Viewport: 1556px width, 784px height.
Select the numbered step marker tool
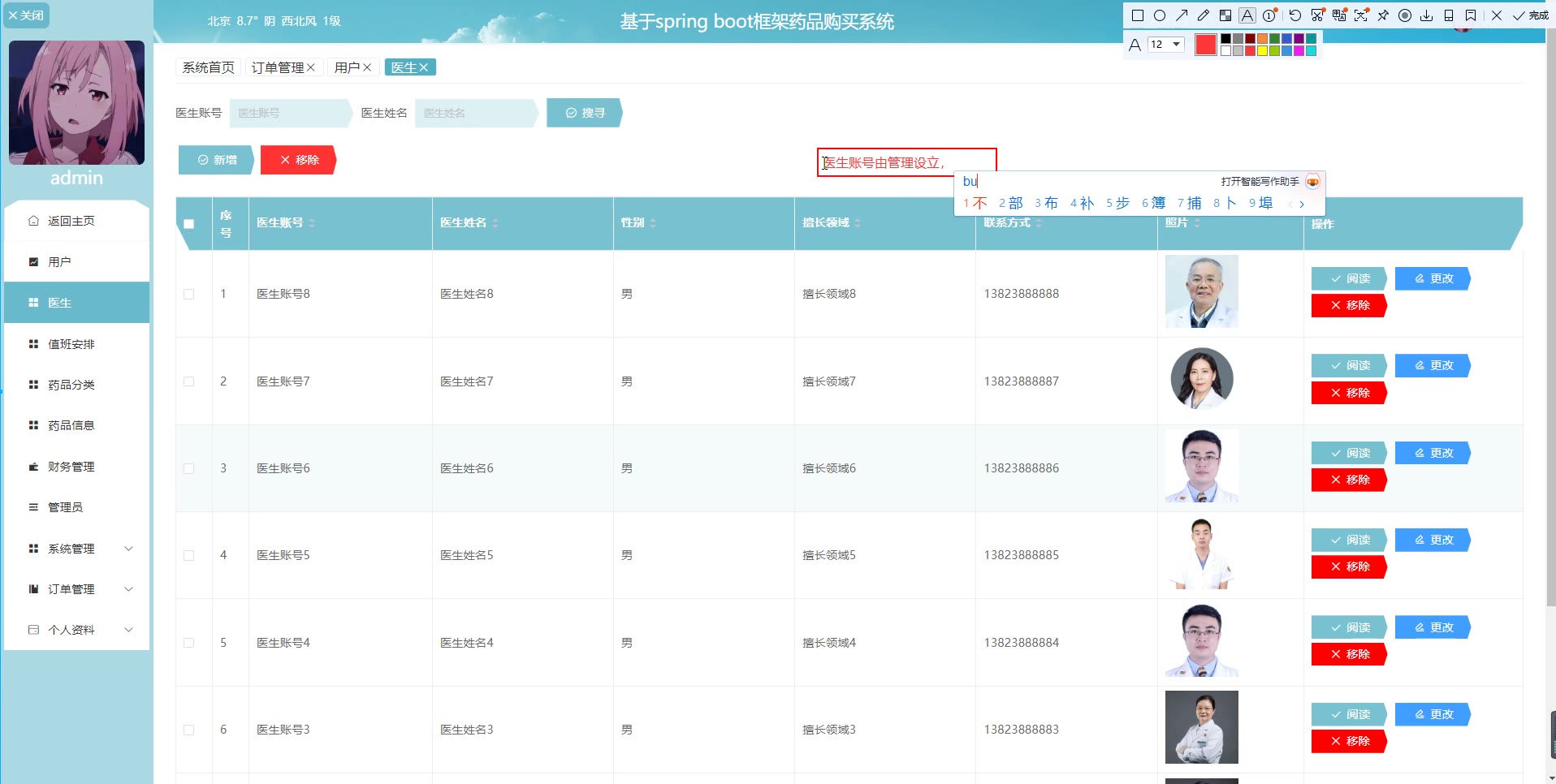pyautogui.click(x=1270, y=15)
